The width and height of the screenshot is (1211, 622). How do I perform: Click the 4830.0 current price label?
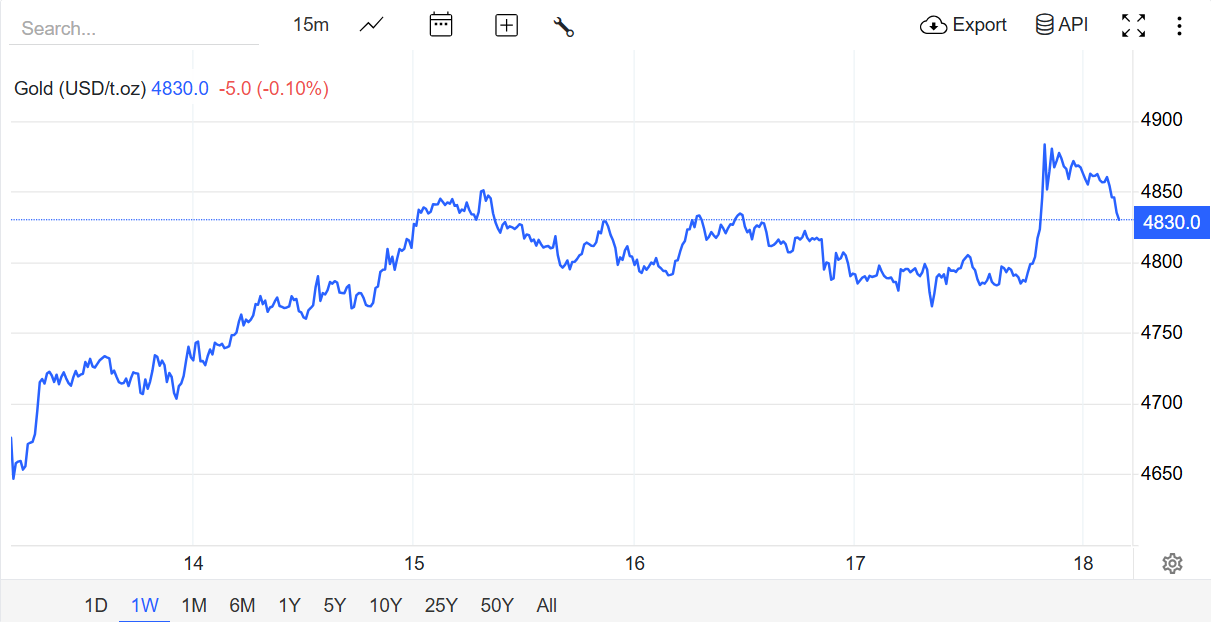pos(1172,222)
